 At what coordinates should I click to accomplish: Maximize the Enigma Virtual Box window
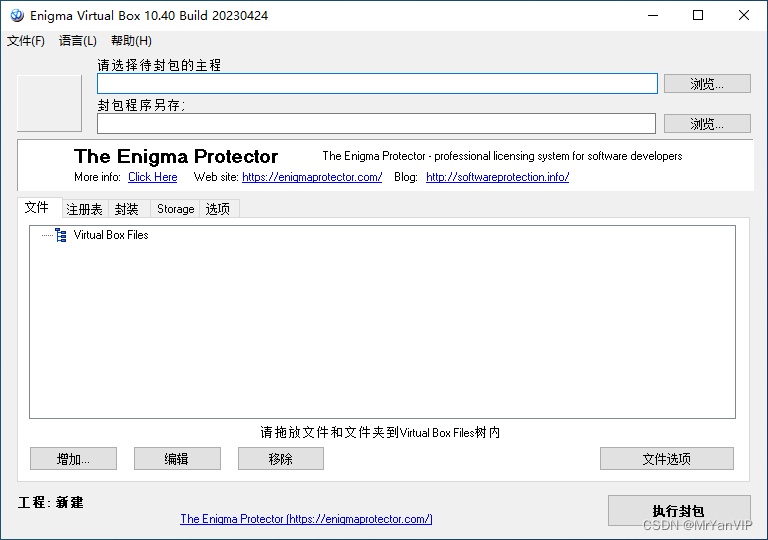(698, 16)
